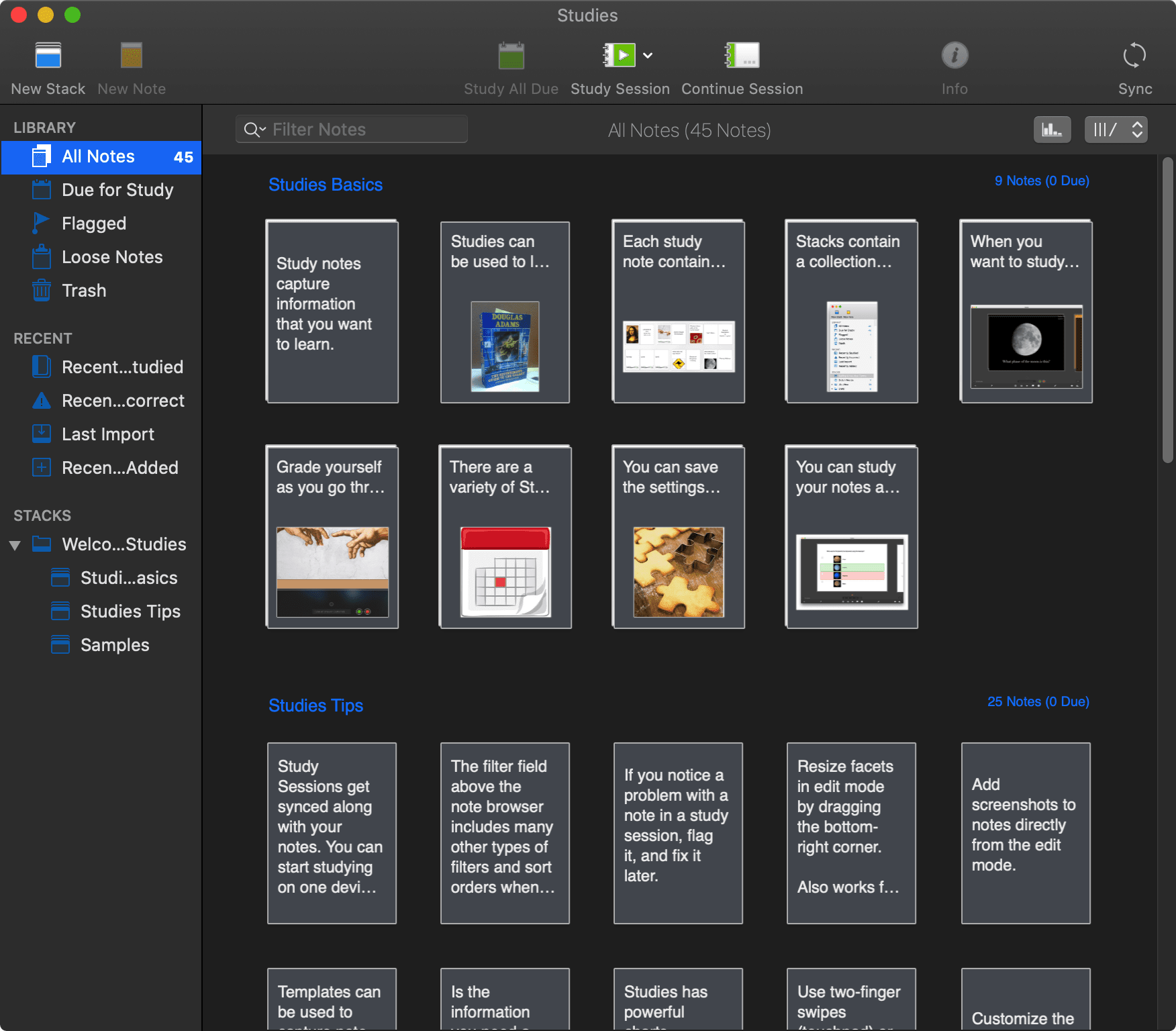Click the Loose Notes clipboard icon
Viewport: 1176px width, 1031px height.
[x=42, y=257]
